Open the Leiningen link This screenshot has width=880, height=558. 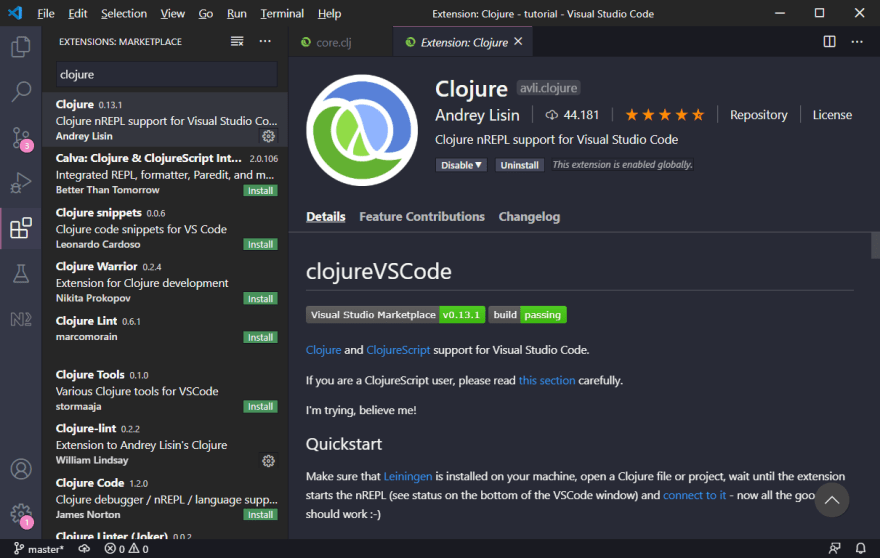point(407,477)
